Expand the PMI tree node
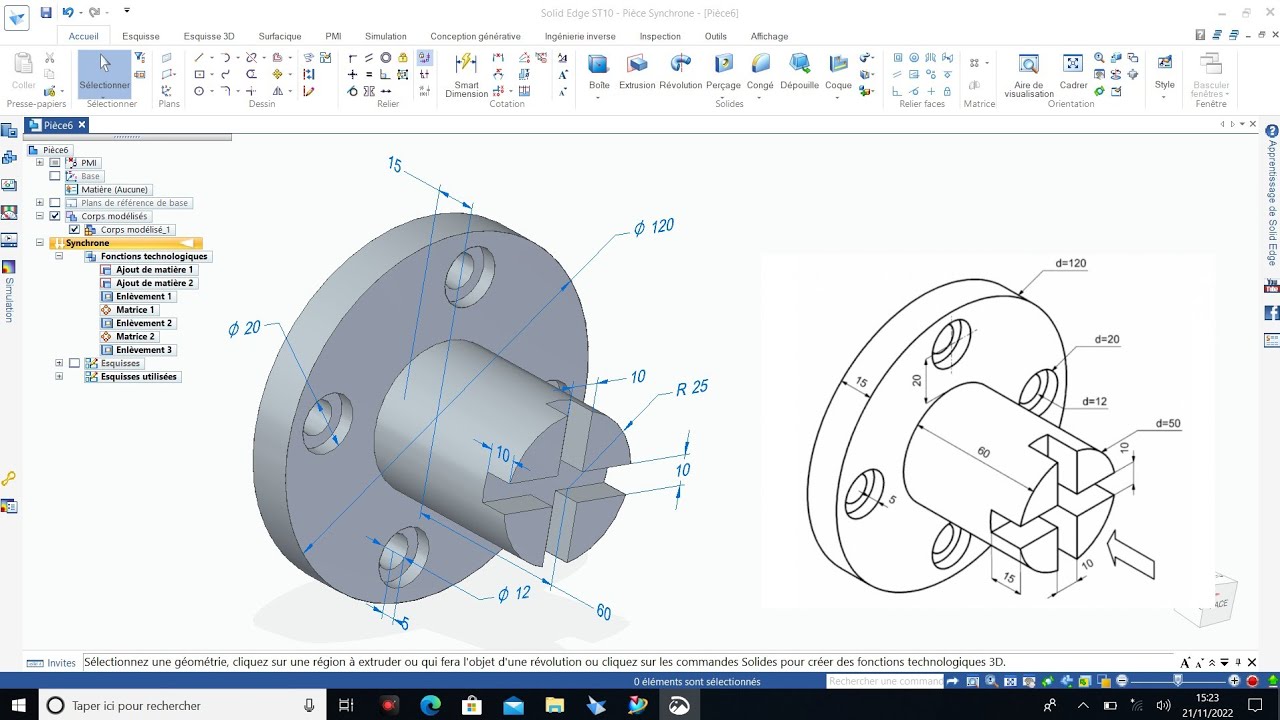 [x=40, y=162]
